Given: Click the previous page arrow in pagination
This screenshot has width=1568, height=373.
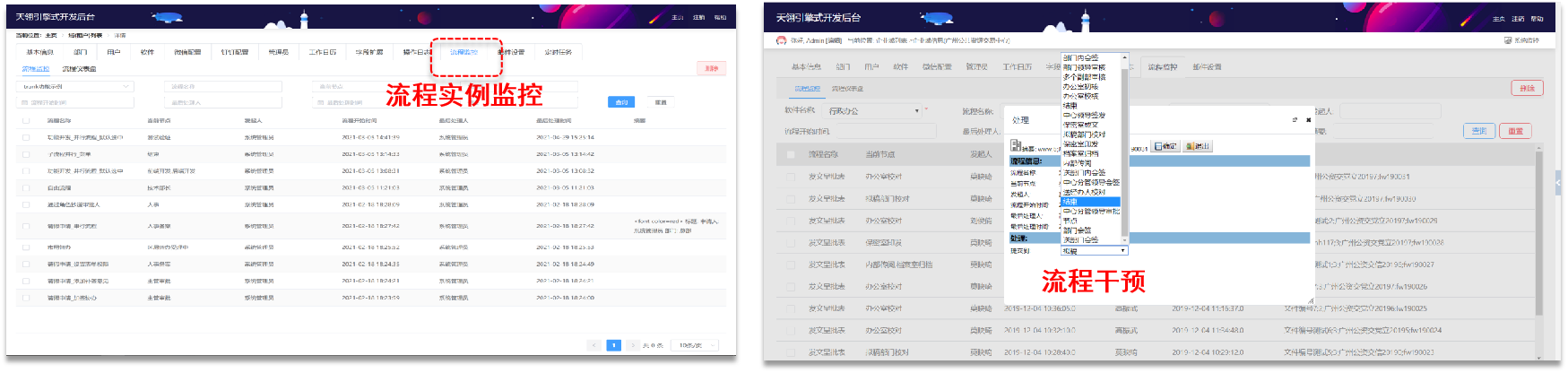Looking at the screenshot, I should pyautogui.click(x=594, y=345).
